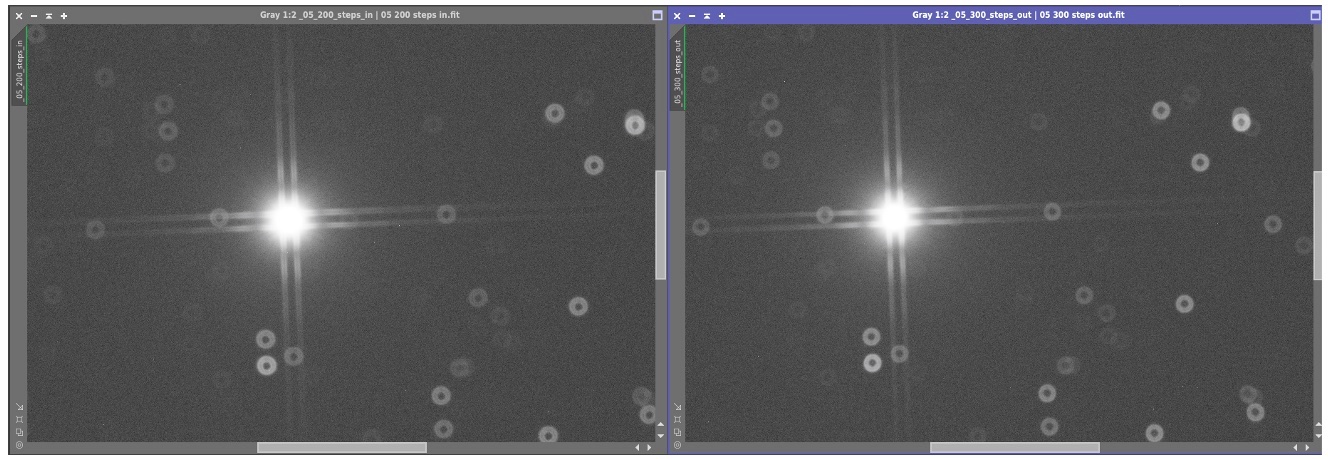Click the plus icon on 200_steps_in title bar
This screenshot has width=1328, height=459.
click(64, 16)
